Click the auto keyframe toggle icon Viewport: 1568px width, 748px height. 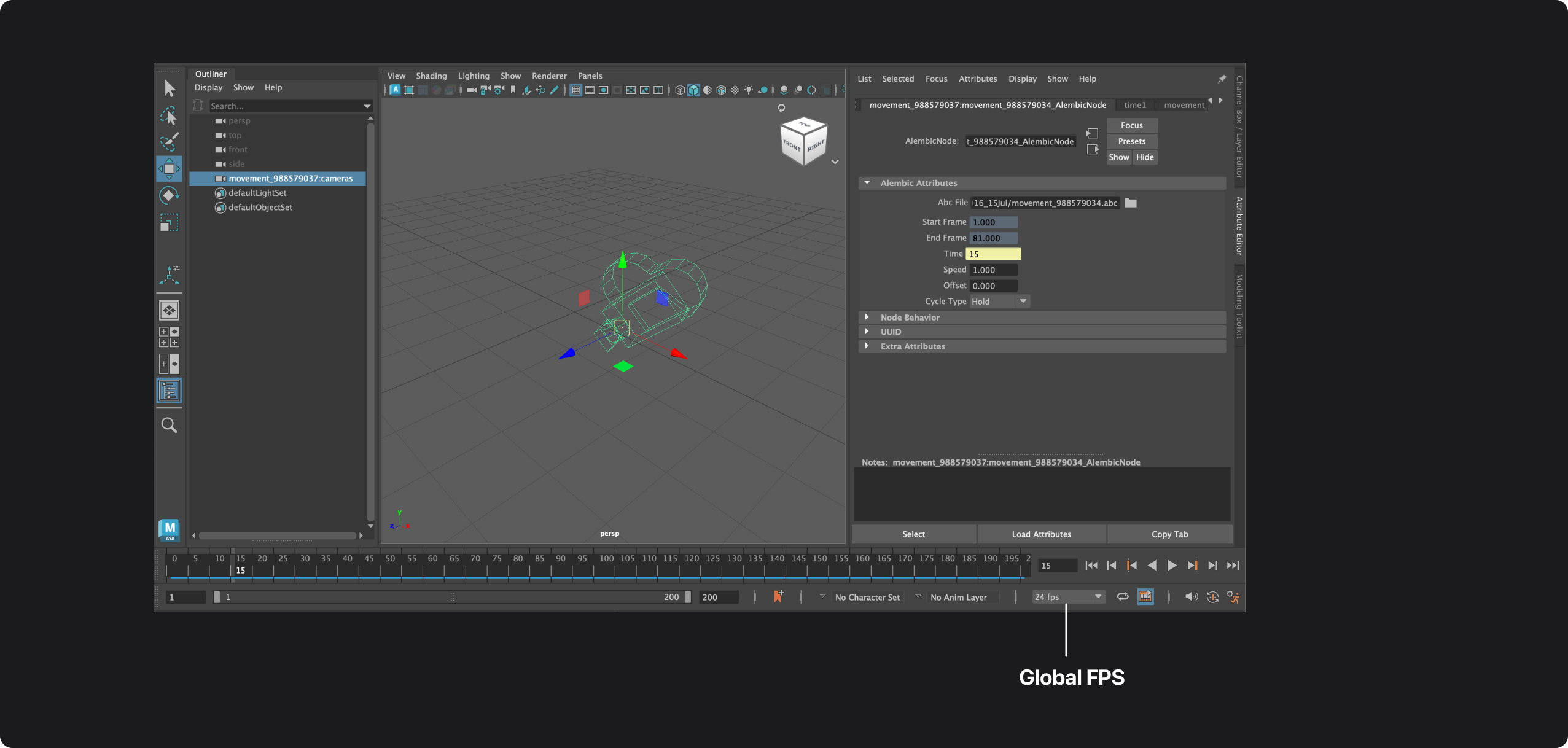(1213, 597)
